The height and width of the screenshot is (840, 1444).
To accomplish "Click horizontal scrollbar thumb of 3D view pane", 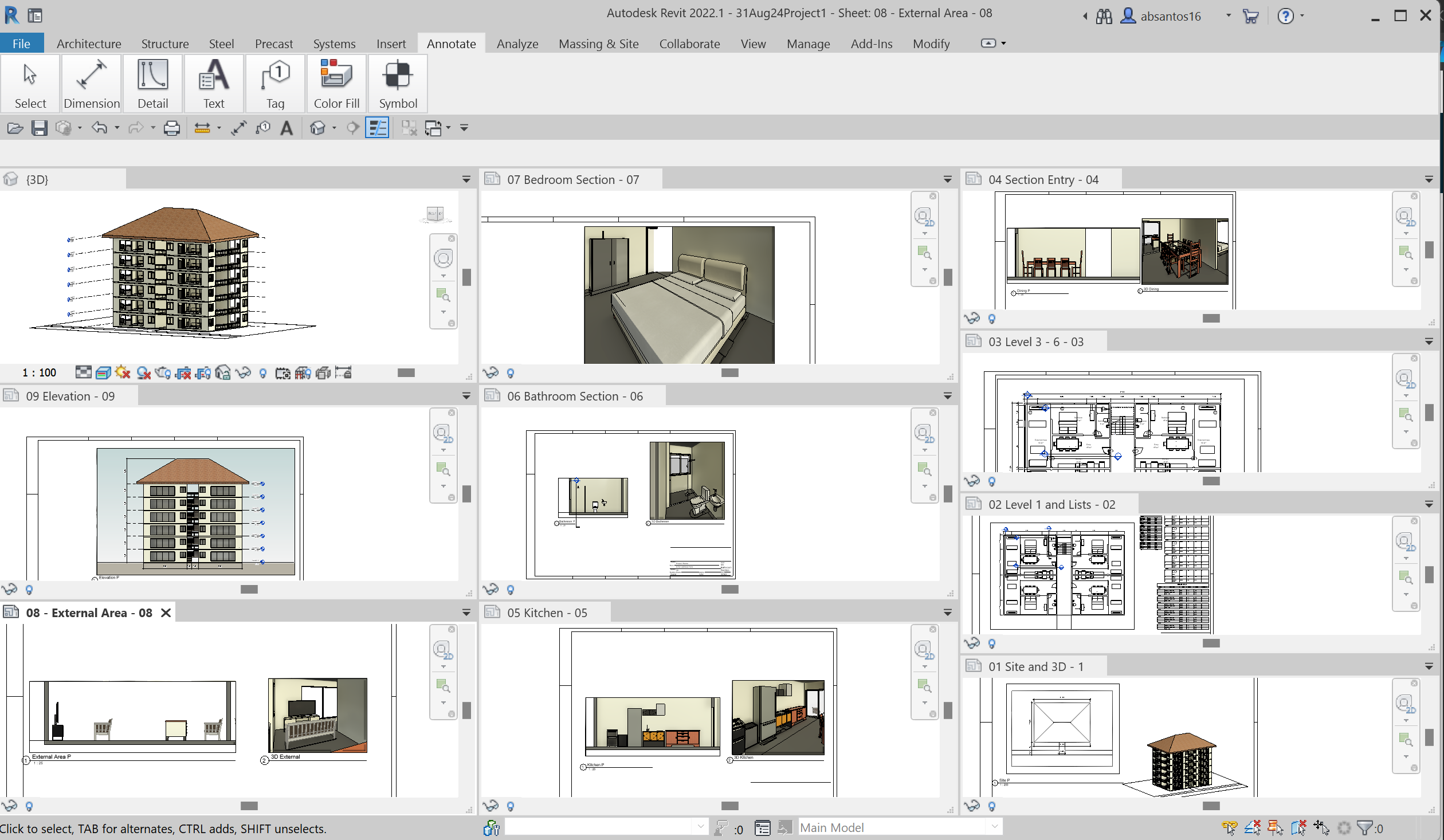I will point(406,372).
